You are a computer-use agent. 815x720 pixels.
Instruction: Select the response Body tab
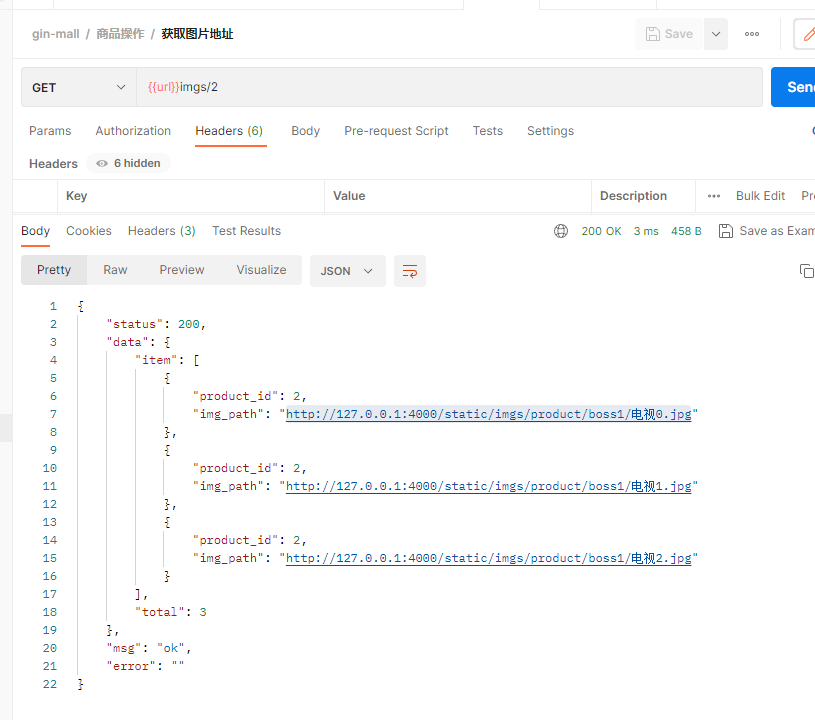tap(35, 231)
